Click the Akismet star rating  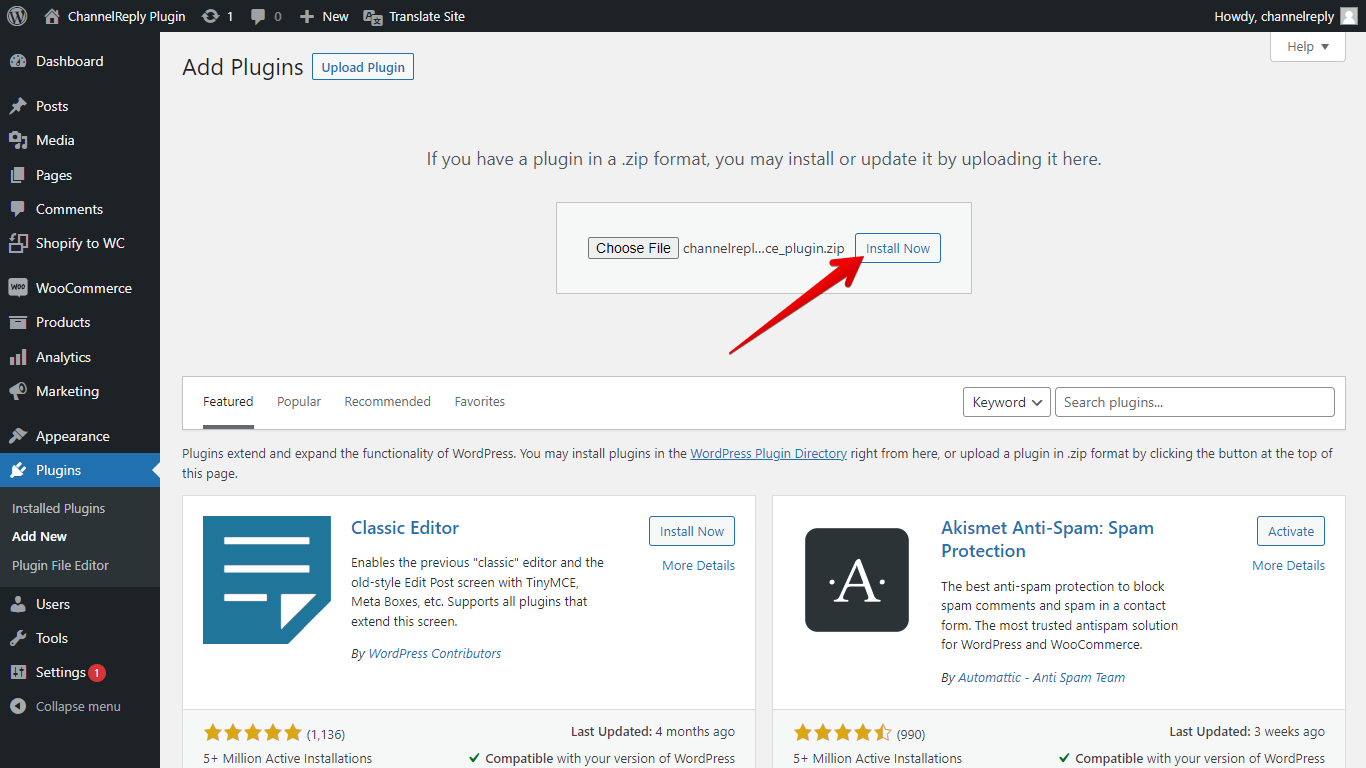[x=842, y=733]
